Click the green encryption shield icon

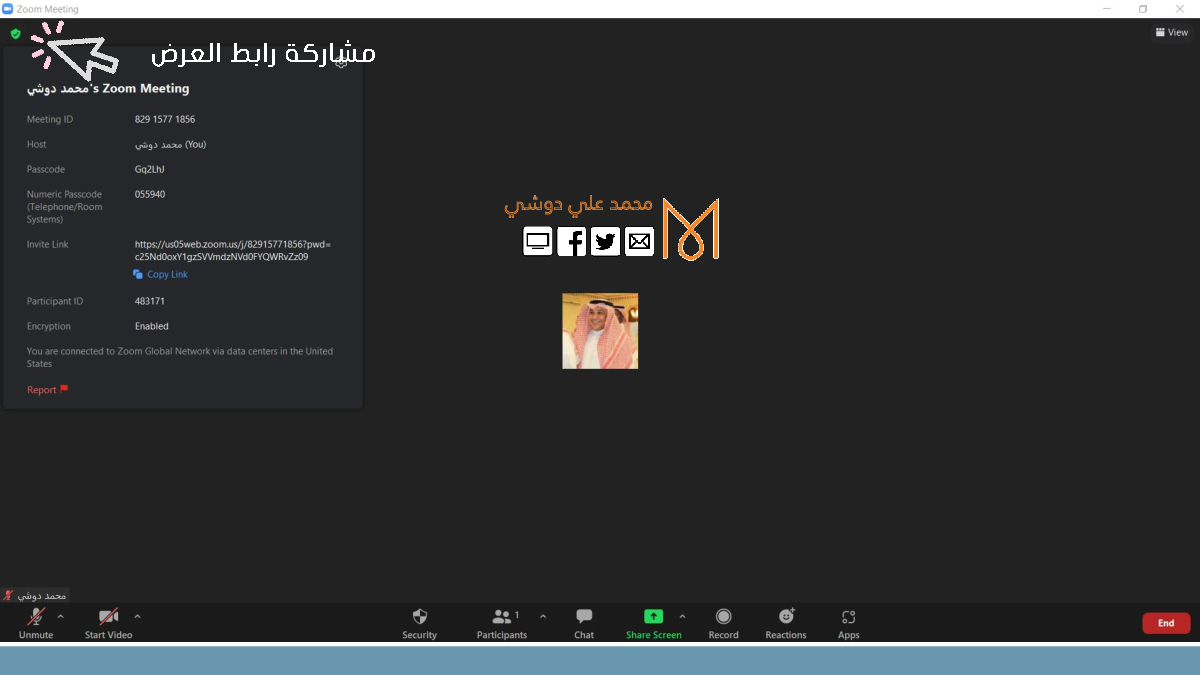pyautogui.click(x=15, y=33)
